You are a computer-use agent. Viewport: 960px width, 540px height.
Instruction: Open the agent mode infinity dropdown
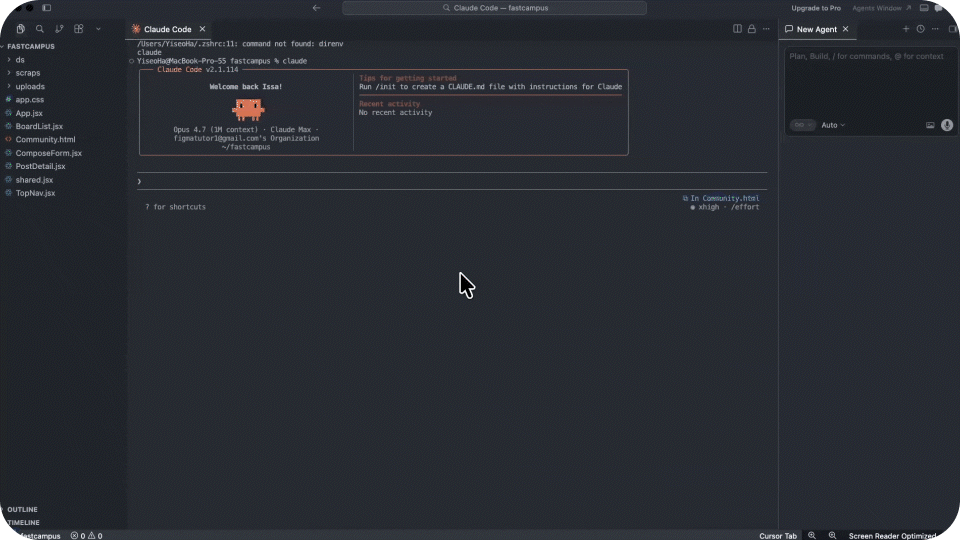tap(803, 125)
